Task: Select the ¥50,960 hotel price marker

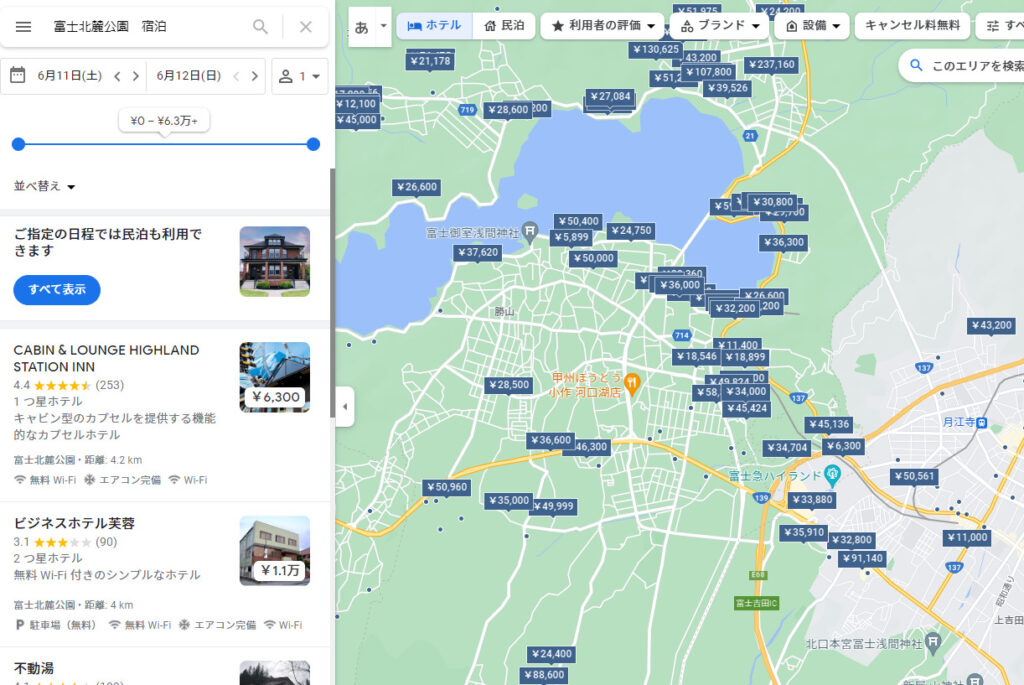Action: coord(447,487)
